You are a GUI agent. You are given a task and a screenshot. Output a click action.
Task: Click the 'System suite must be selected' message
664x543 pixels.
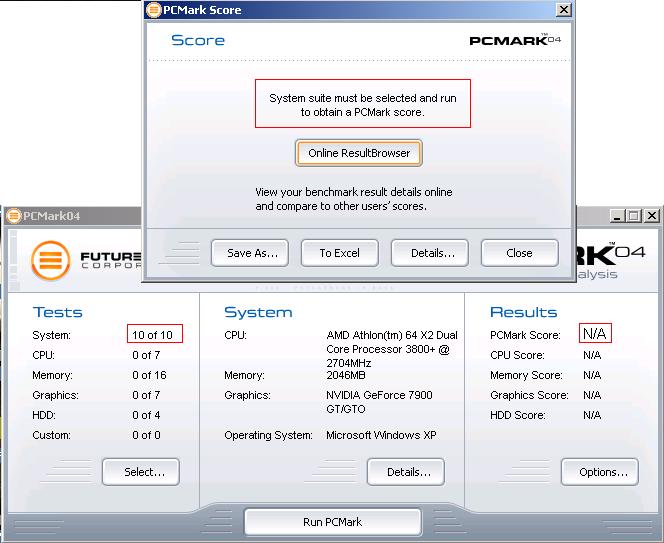[x=363, y=105]
